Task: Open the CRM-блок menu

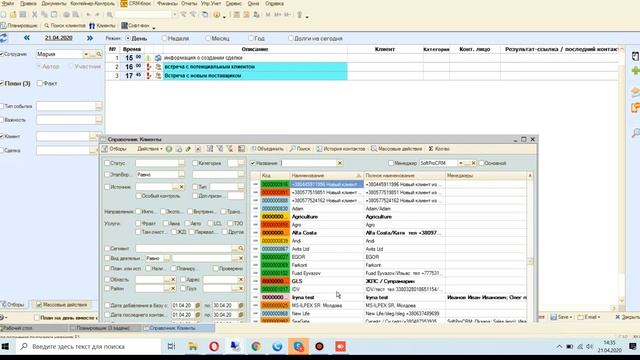Action: click(x=136, y=4)
